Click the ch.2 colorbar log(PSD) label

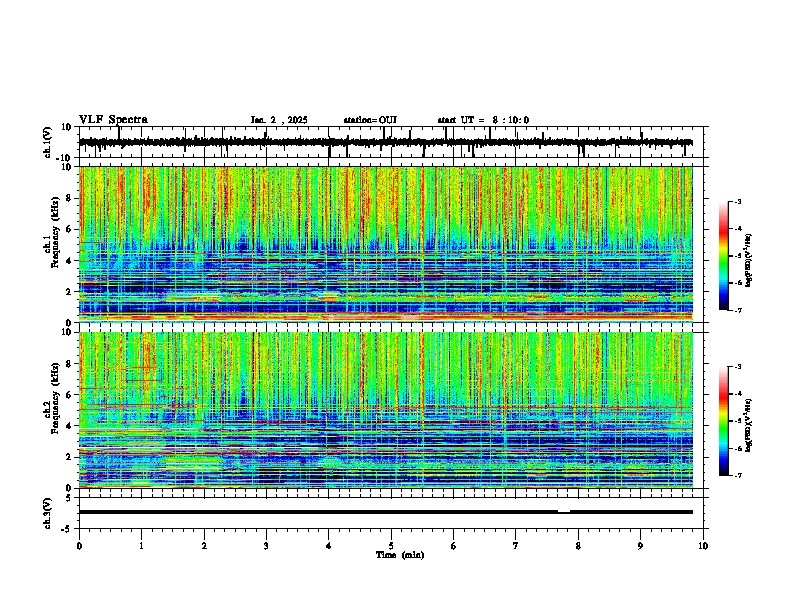[749, 426]
